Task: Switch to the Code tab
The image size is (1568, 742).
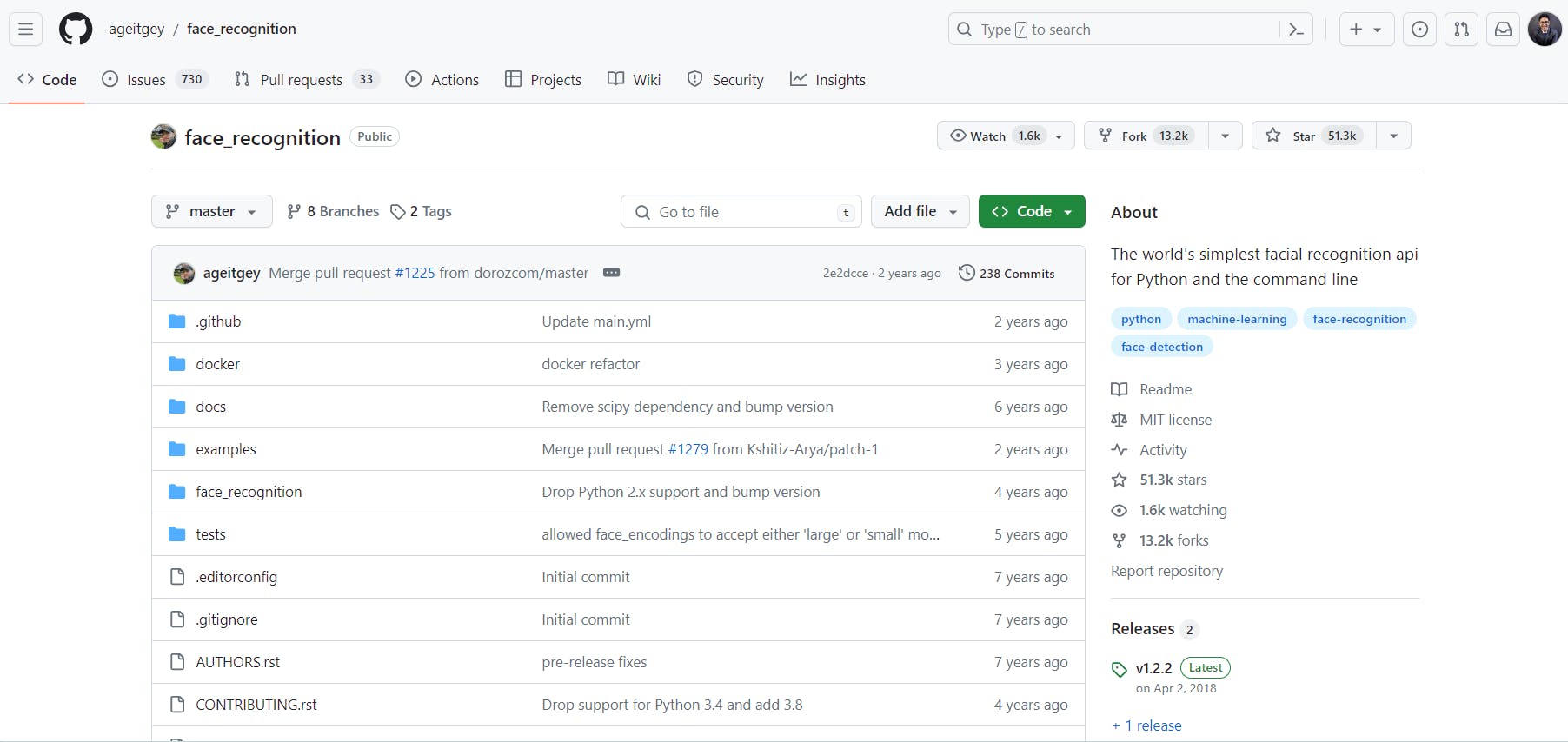Action: coord(47,80)
